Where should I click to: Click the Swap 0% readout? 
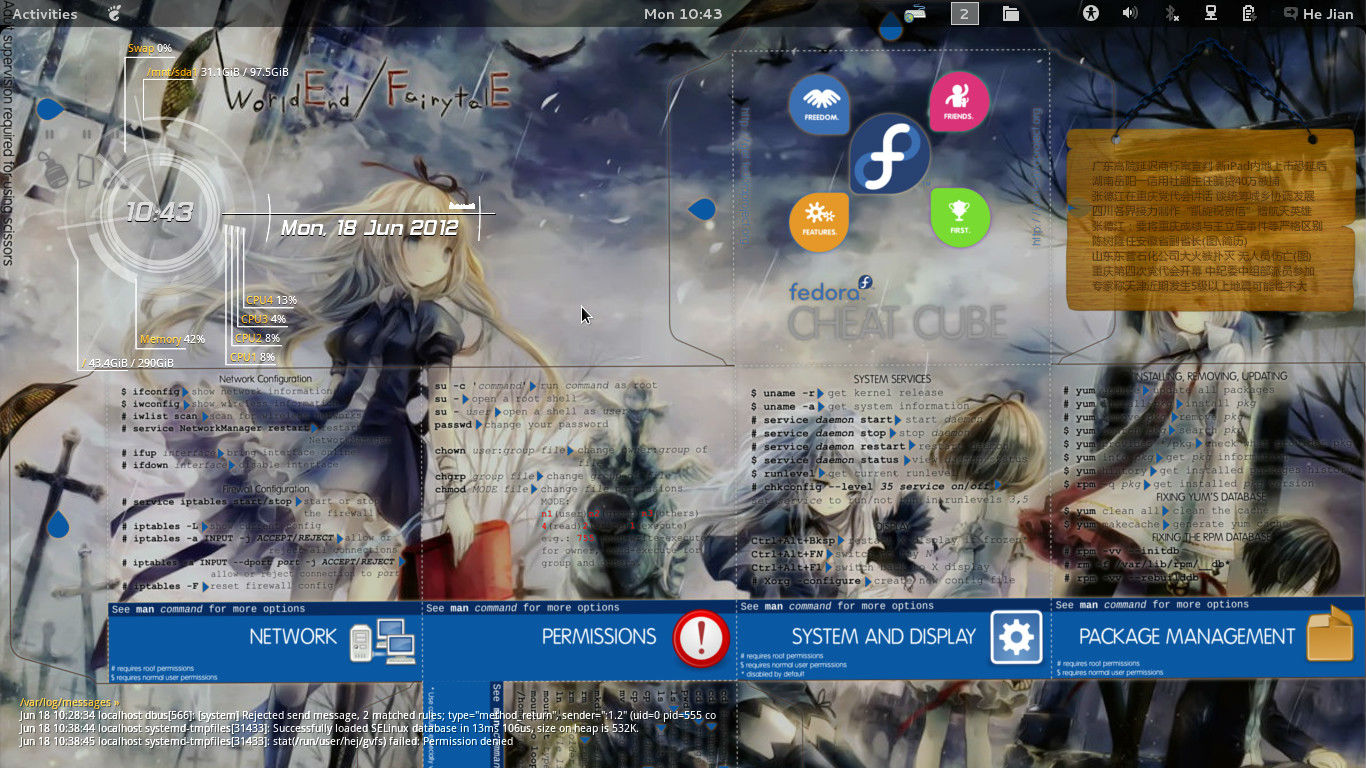click(x=150, y=48)
